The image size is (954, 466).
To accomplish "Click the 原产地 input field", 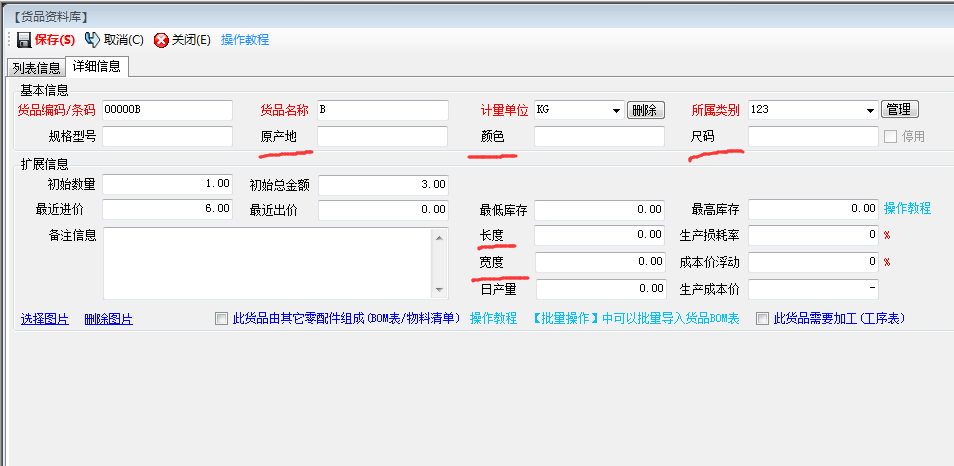I will pyautogui.click(x=382, y=137).
